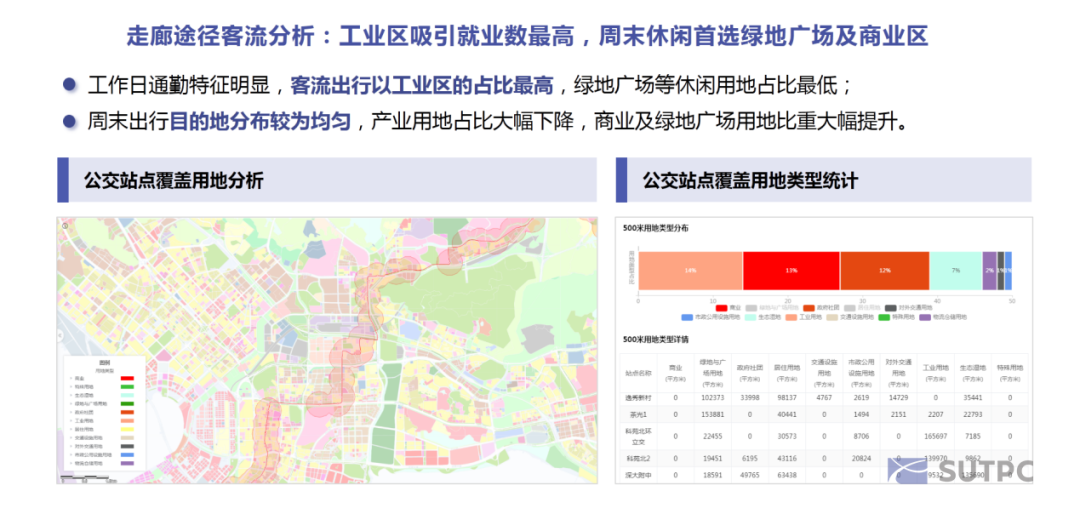Toggle 物流仓储用地 in the chart legend

pyautogui.click(x=943, y=317)
